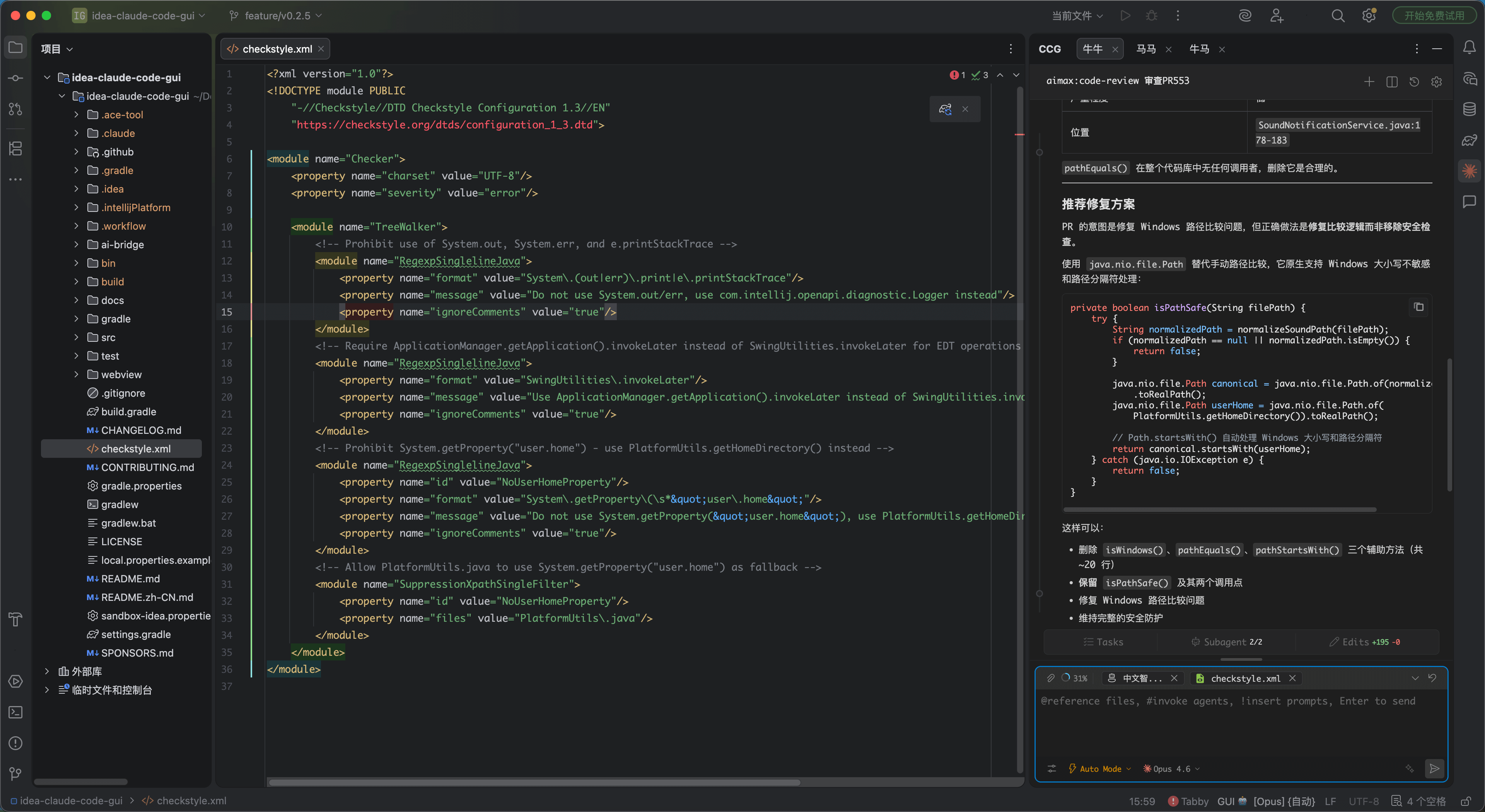Open search with the magnifier icon
Viewport: 1485px width, 812px height.
coord(1338,15)
